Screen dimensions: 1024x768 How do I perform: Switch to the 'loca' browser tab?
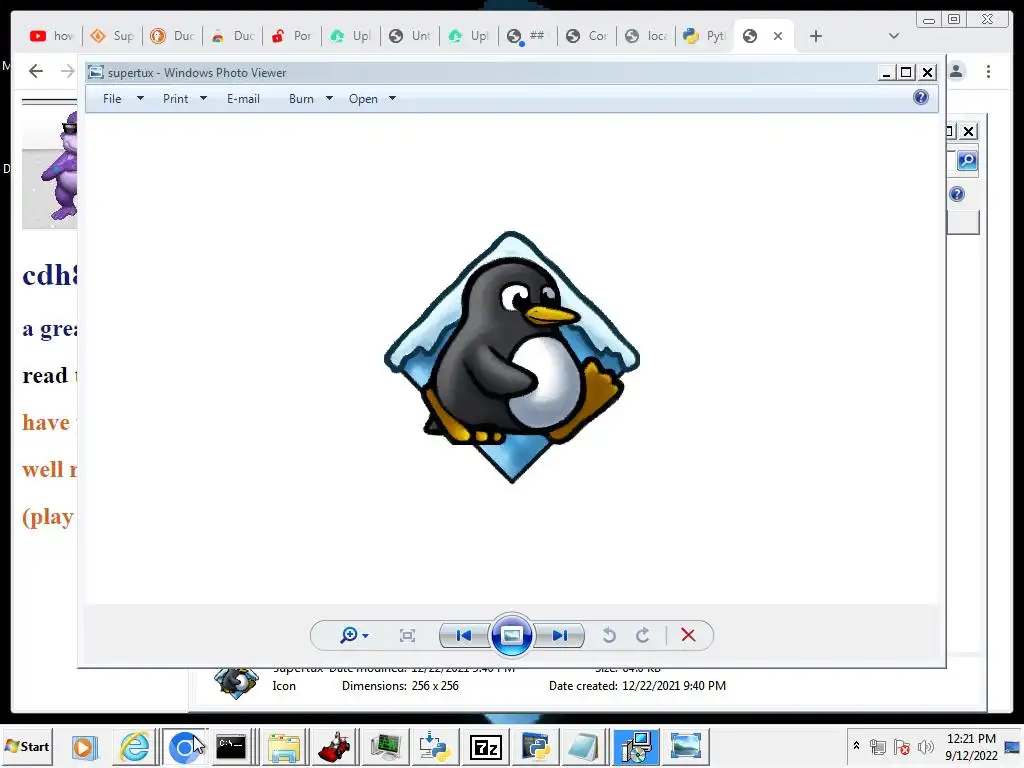click(x=646, y=36)
